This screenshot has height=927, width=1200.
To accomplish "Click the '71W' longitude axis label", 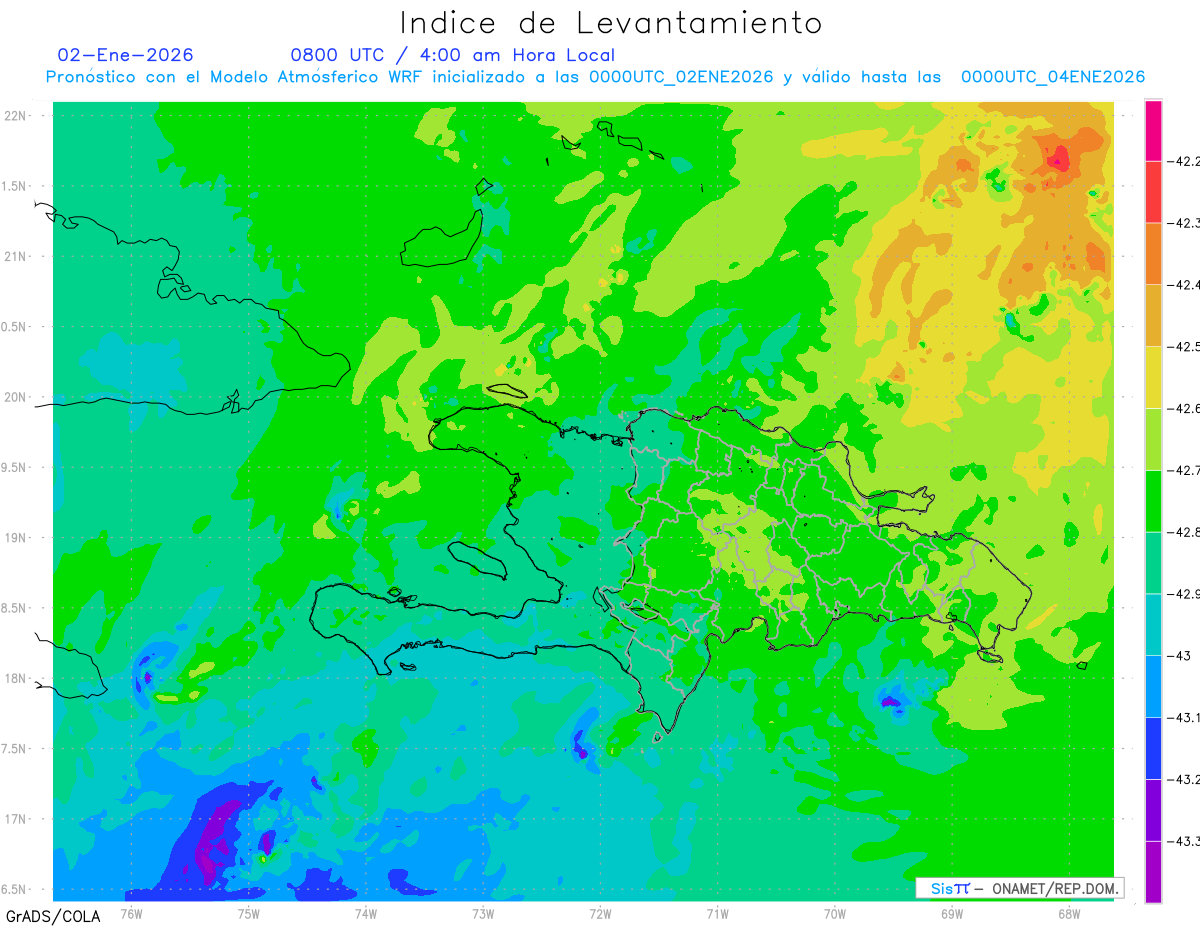I will tap(717, 913).
